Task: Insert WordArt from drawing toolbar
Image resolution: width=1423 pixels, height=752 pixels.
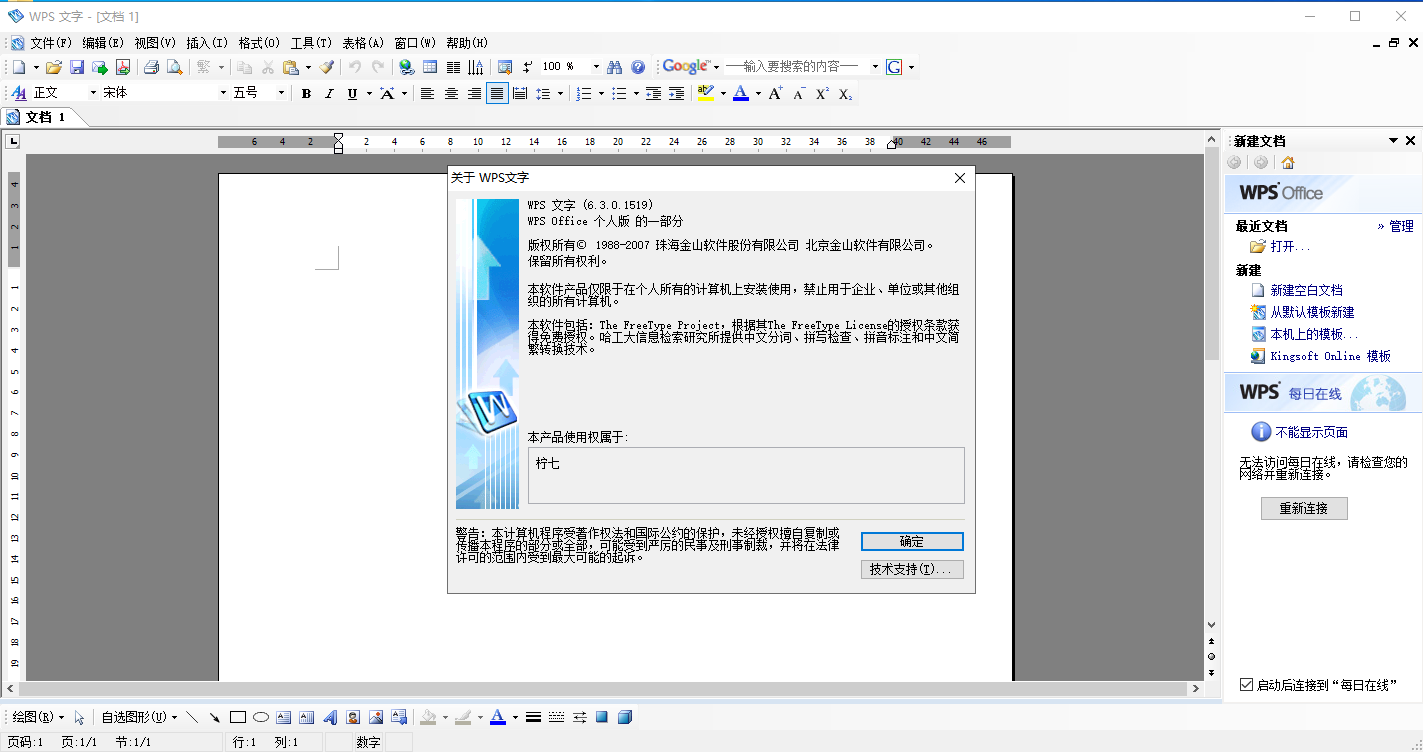Action: click(330, 717)
